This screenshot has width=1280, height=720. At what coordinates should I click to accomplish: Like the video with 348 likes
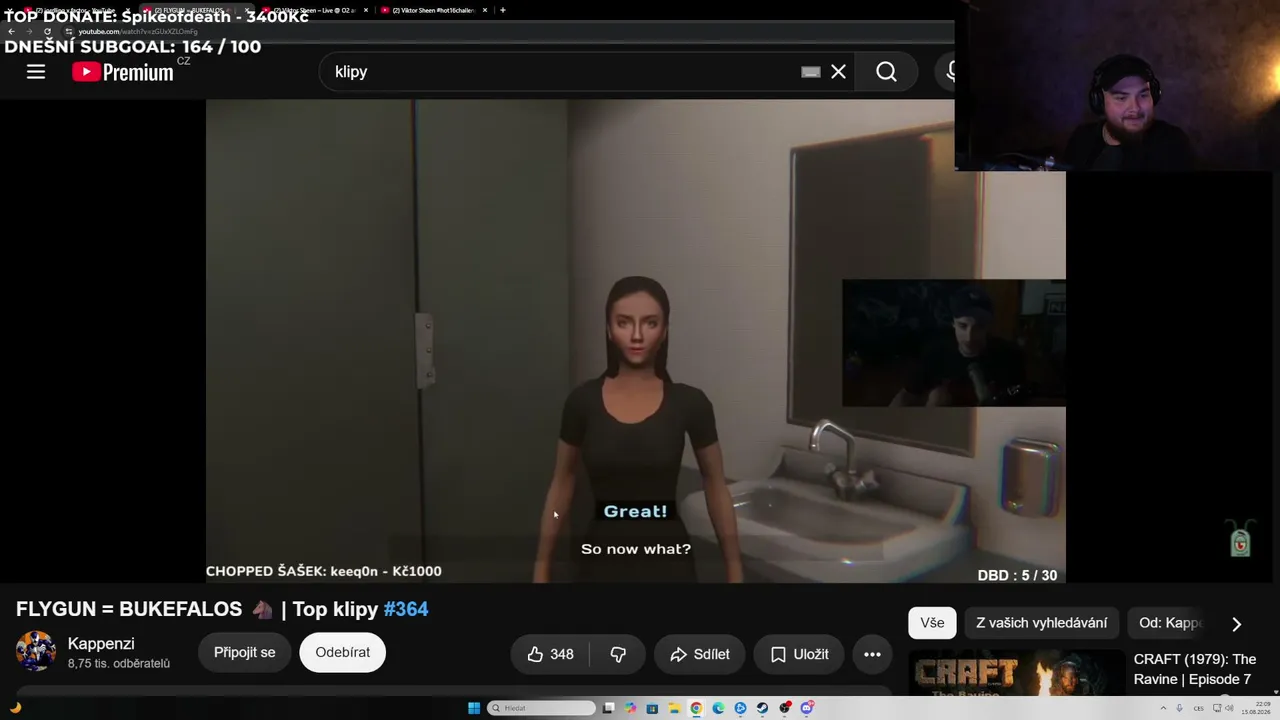[x=551, y=654]
